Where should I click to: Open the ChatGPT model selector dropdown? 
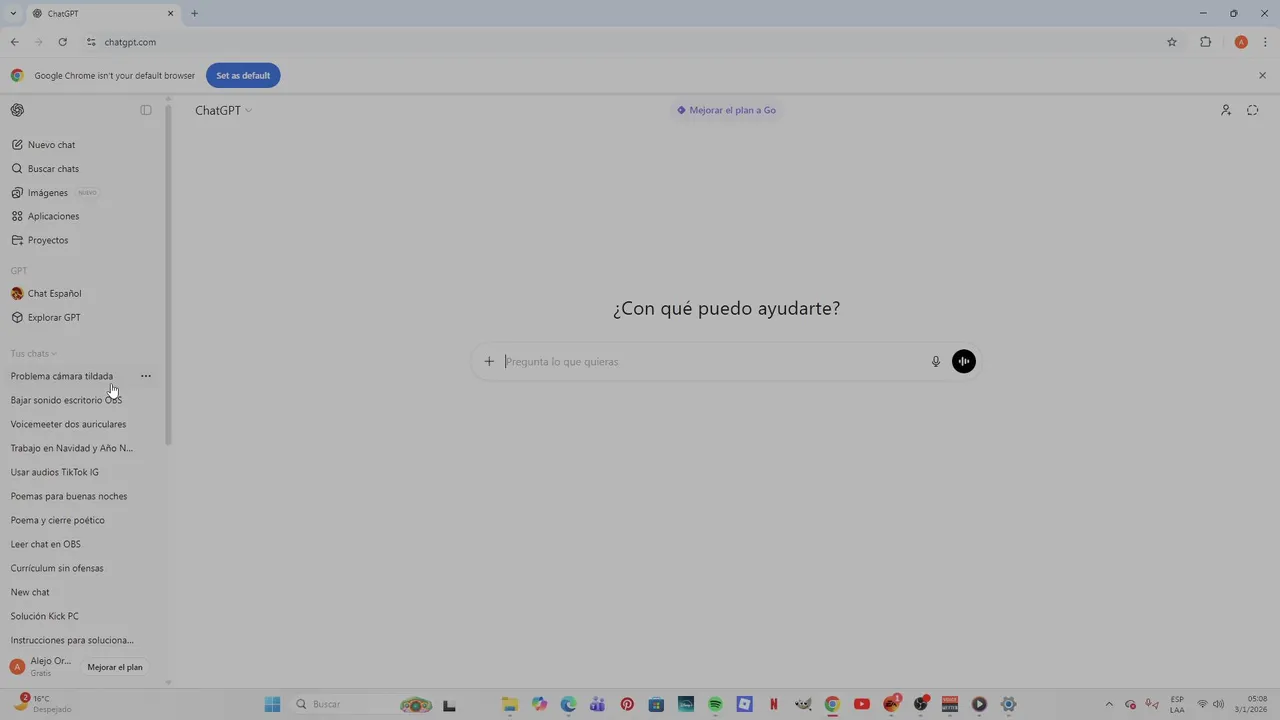tap(223, 110)
